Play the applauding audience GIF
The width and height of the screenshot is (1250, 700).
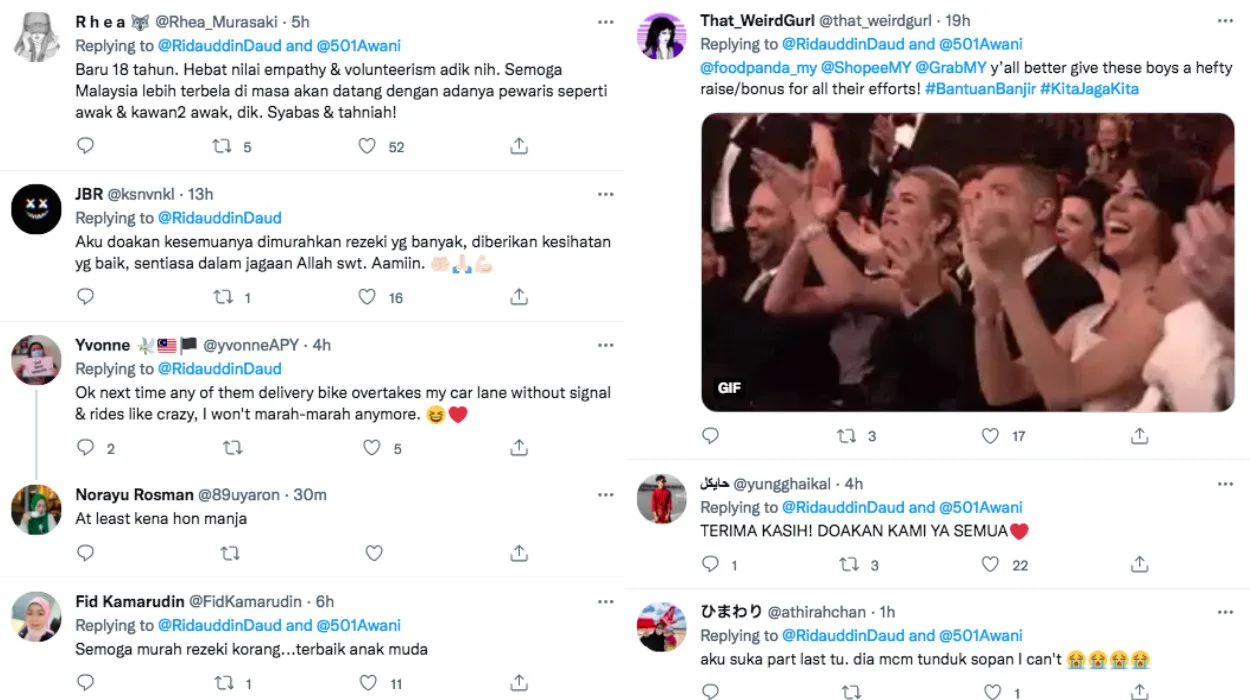point(968,262)
